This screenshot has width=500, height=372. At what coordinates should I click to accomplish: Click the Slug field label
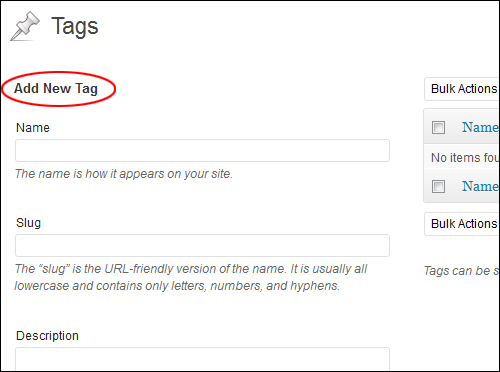tap(28, 223)
